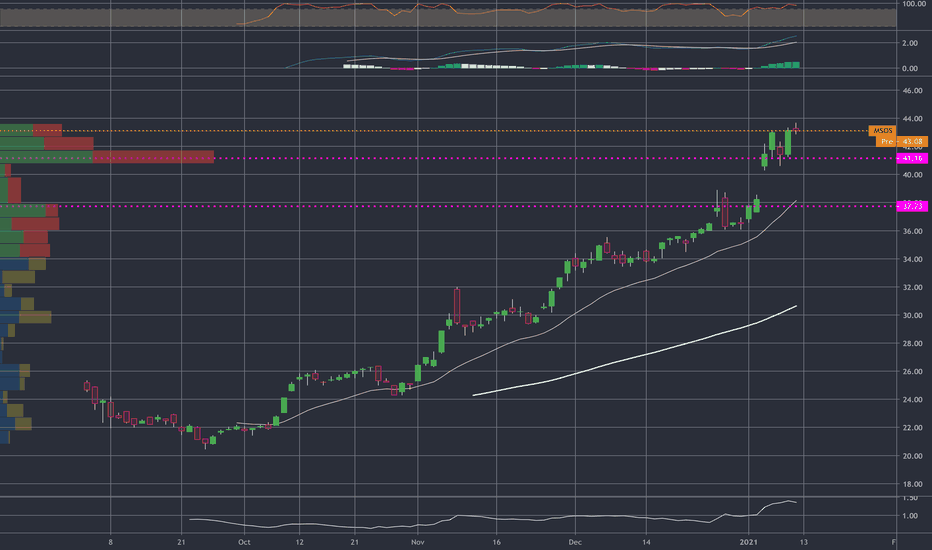The height and width of the screenshot is (550, 932).
Task: Click the 18.00 price axis label
Action: (912, 484)
